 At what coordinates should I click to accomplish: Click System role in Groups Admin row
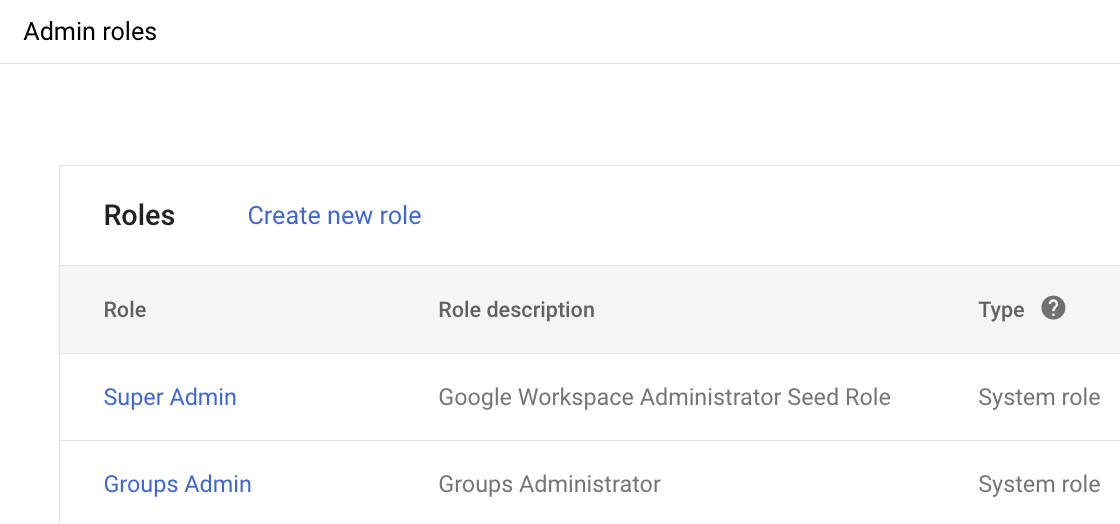click(1039, 484)
